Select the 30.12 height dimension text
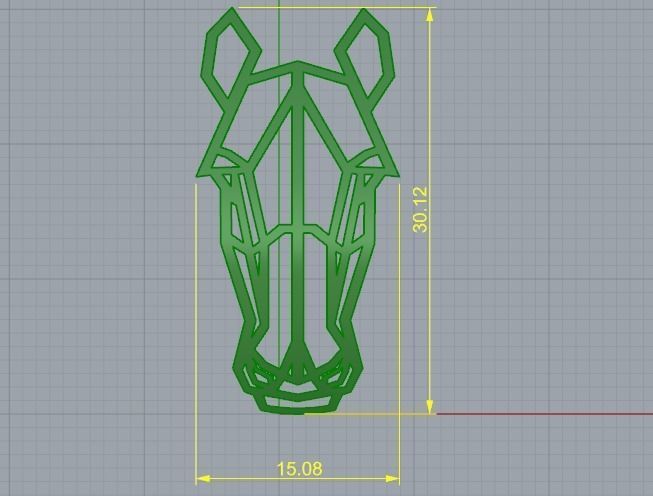This screenshot has height=496, width=653. click(420, 209)
